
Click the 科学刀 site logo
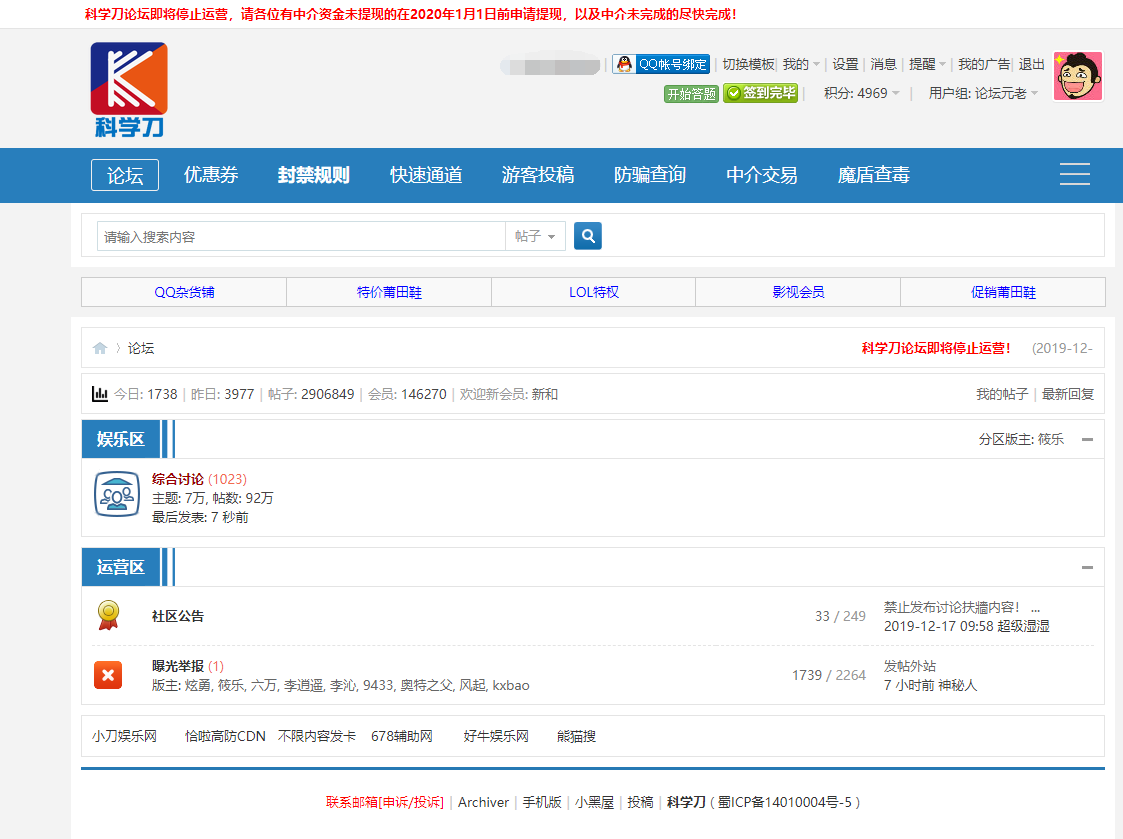[128, 88]
